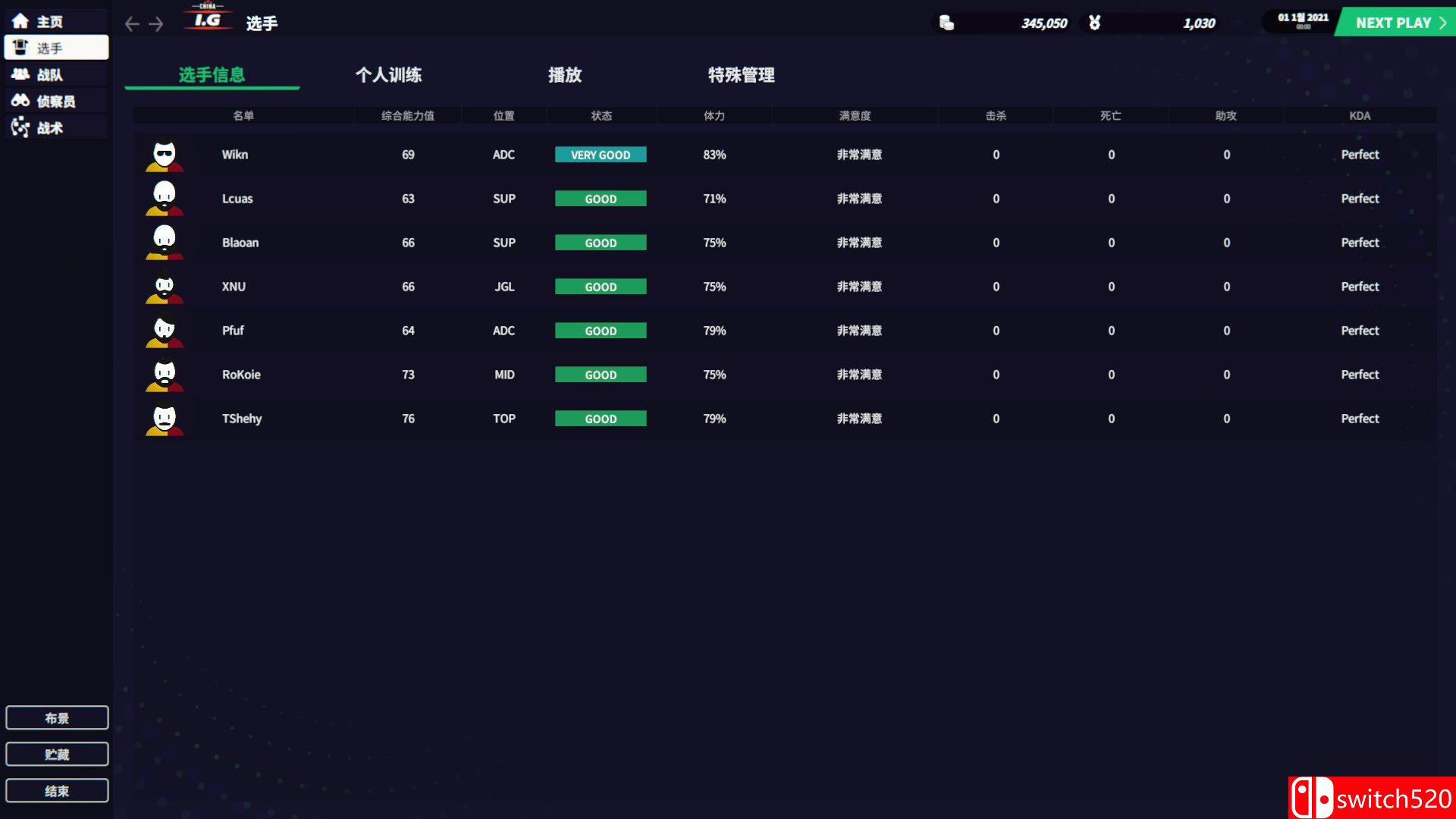Click the medal icon showing 1,030

(x=1094, y=23)
